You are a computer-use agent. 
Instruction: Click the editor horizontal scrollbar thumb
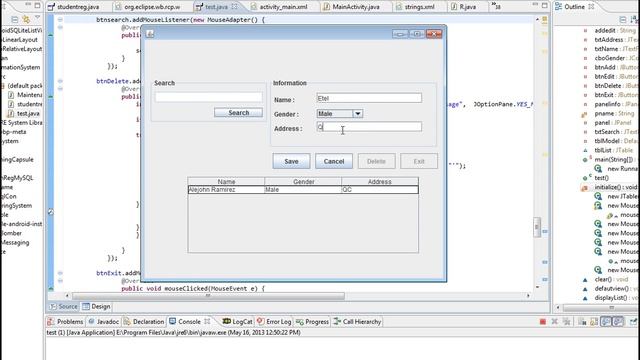pyautogui.click(x=209, y=296)
